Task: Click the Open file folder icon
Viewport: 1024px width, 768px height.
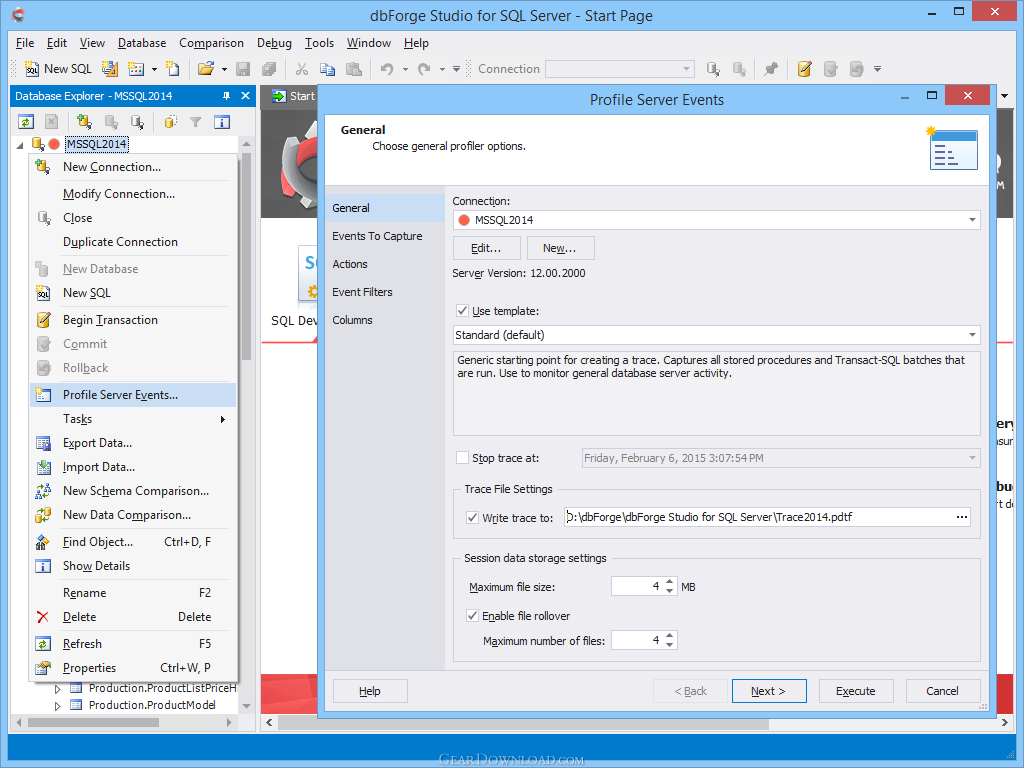Action: pyautogui.click(x=206, y=69)
